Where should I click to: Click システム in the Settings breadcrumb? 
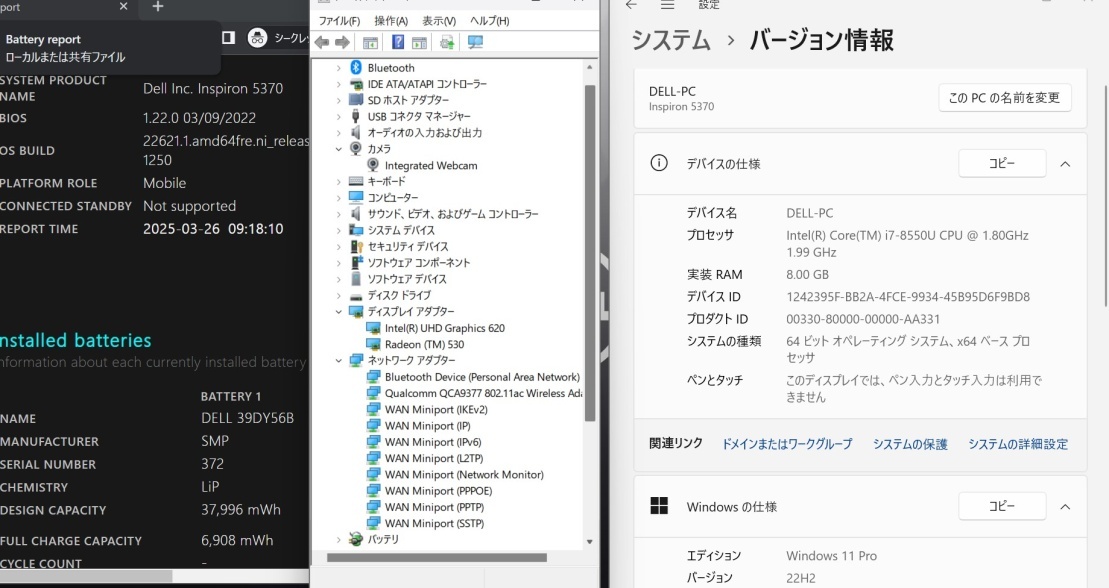[x=670, y=40]
